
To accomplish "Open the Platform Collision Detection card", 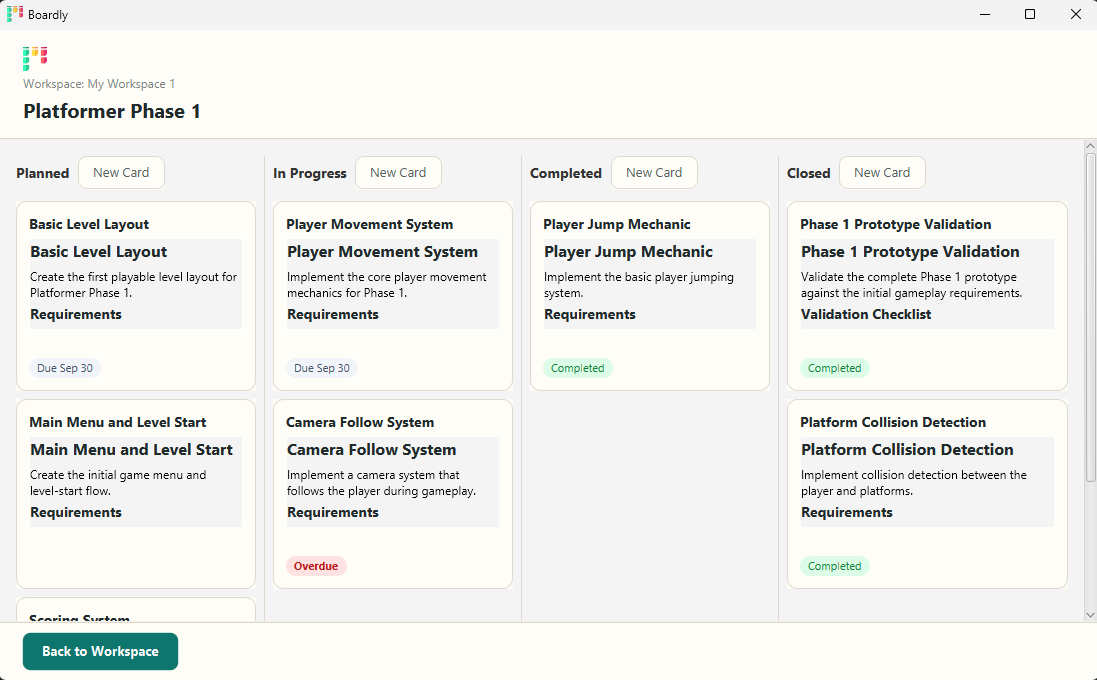I will pyautogui.click(x=927, y=494).
